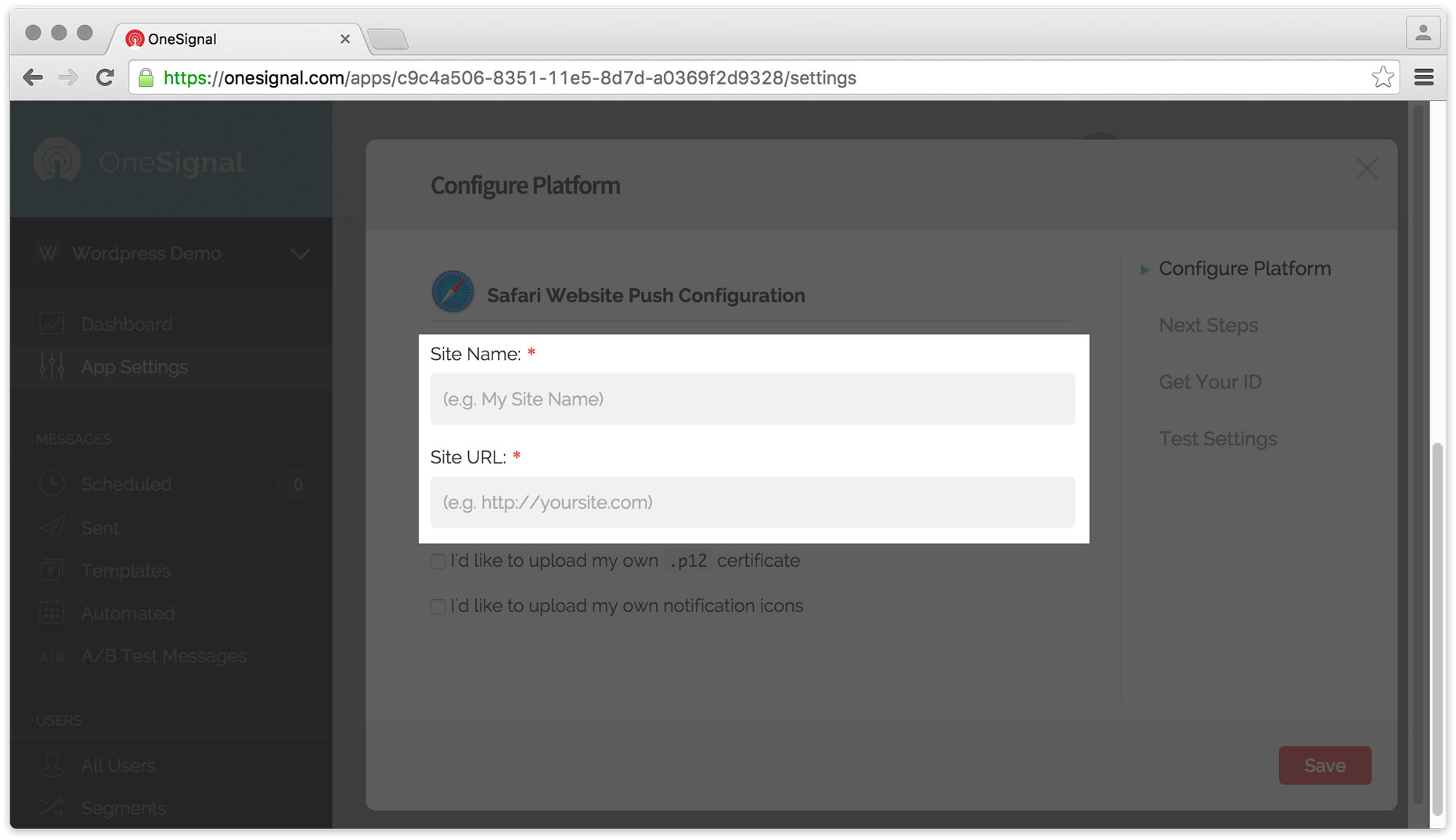The image size is (1456, 840).
Task: Reload the page using the refresh icon
Action: click(105, 78)
